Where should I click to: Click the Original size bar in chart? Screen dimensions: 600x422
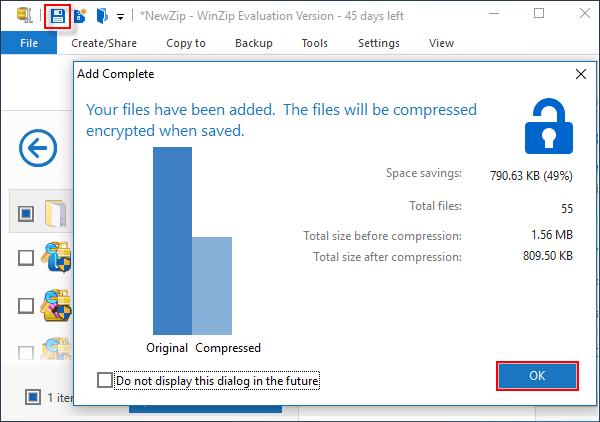pyautogui.click(x=172, y=240)
